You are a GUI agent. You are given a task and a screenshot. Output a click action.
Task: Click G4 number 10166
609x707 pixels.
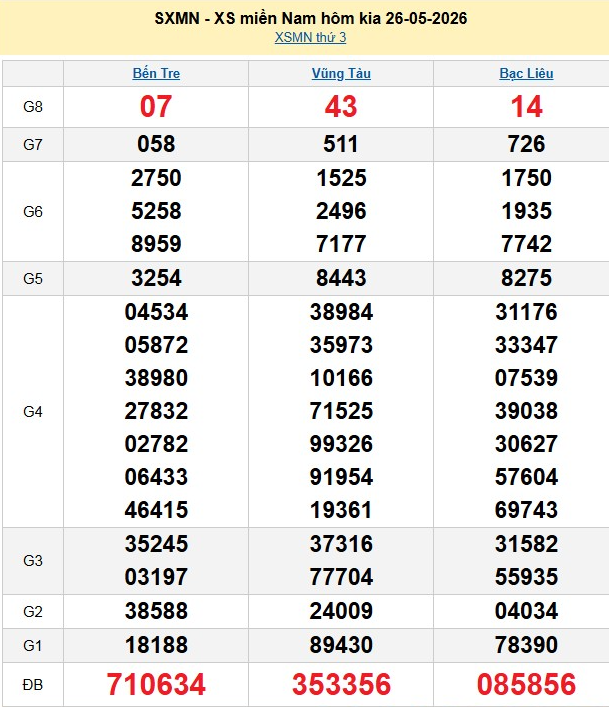point(341,378)
